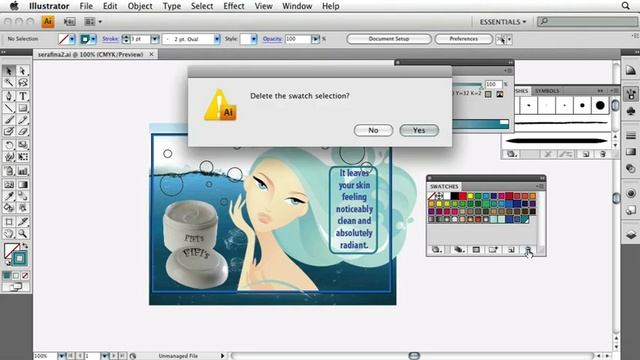Select the Direct Selection tool

(x=23, y=71)
